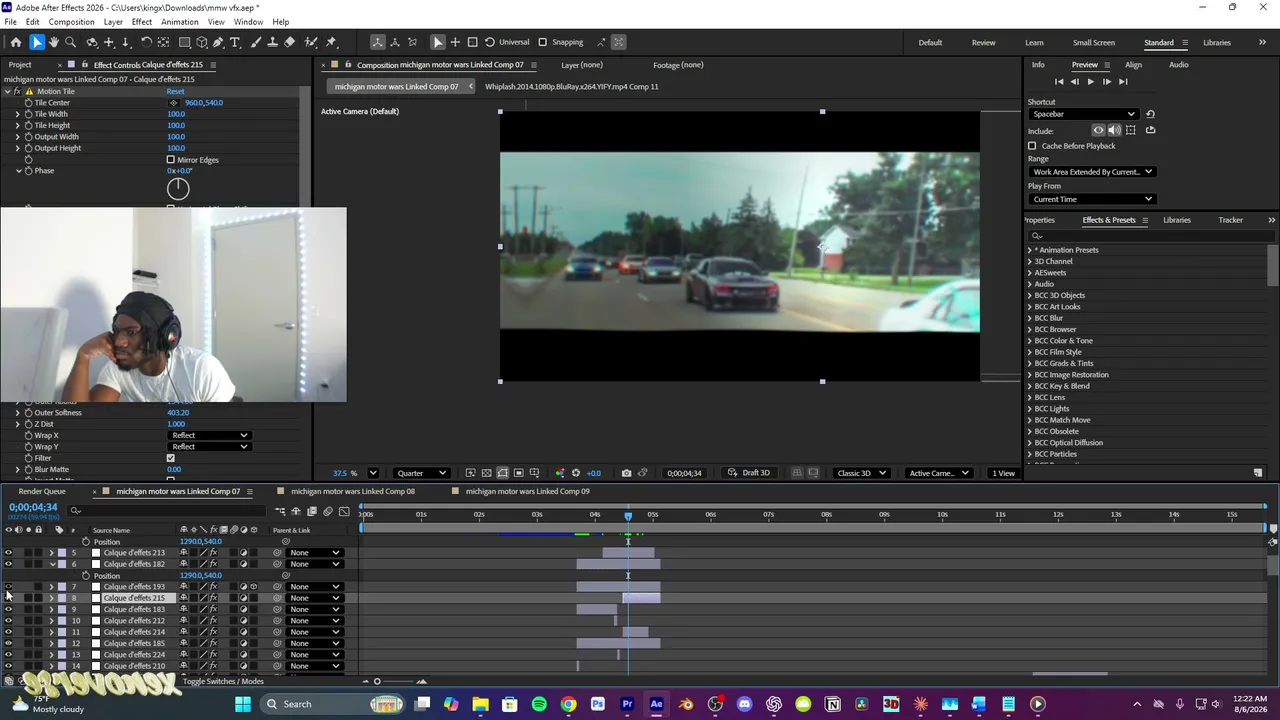Image resolution: width=1280 pixels, height=720 pixels.
Task: Click the Draft 3D button
Action: coord(749,473)
